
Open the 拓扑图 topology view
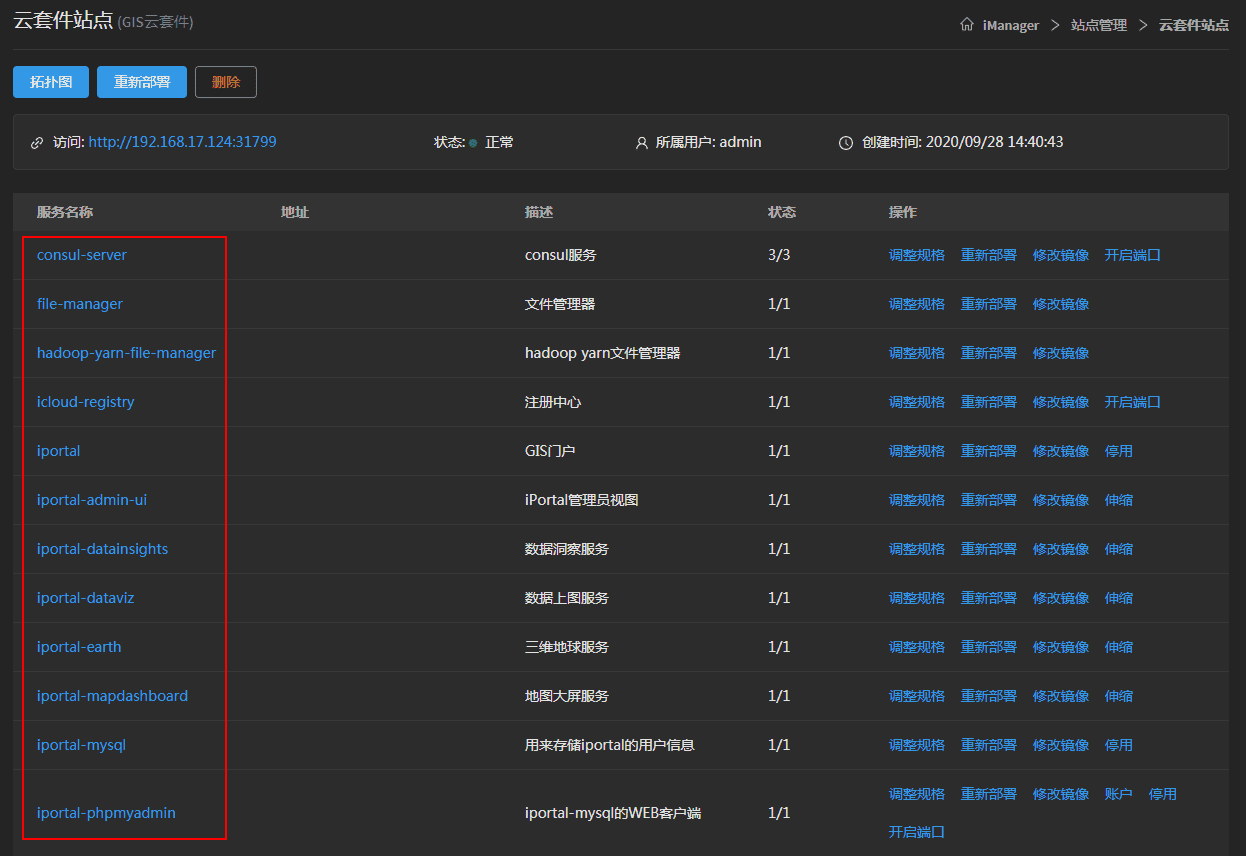51,82
